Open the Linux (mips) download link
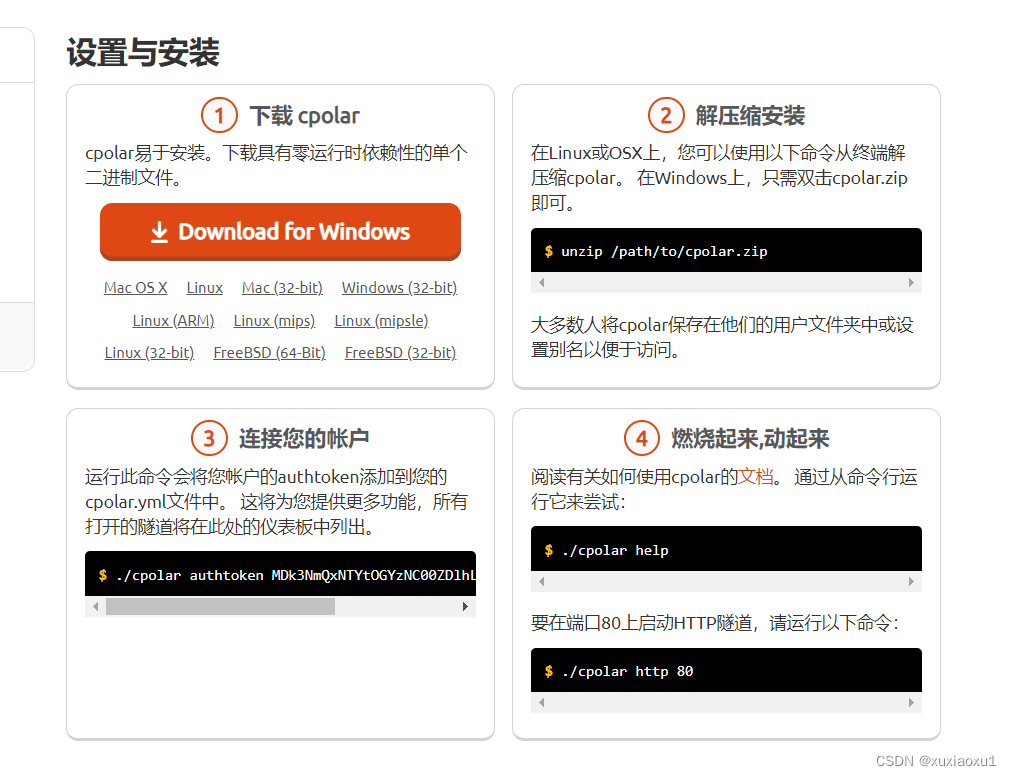This screenshot has width=1012, height=776. point(274,321)
